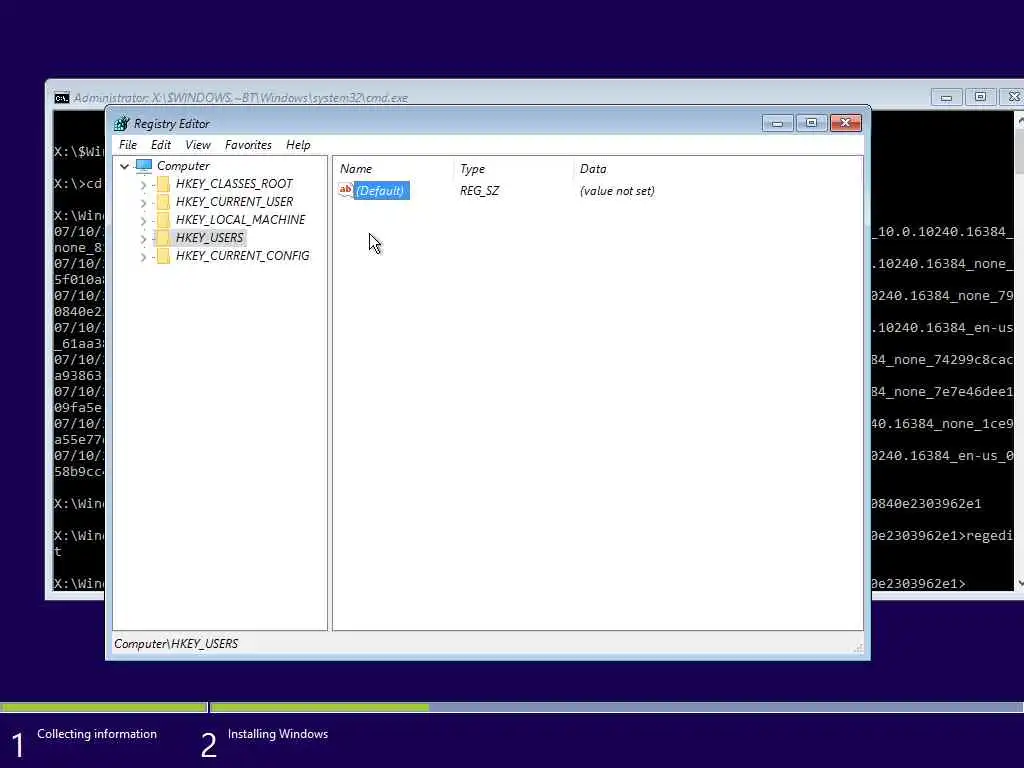The image size is (1024, 768).
Task: Maximize the cmd.exe Administrator window
Action: [x=980, y=97]
